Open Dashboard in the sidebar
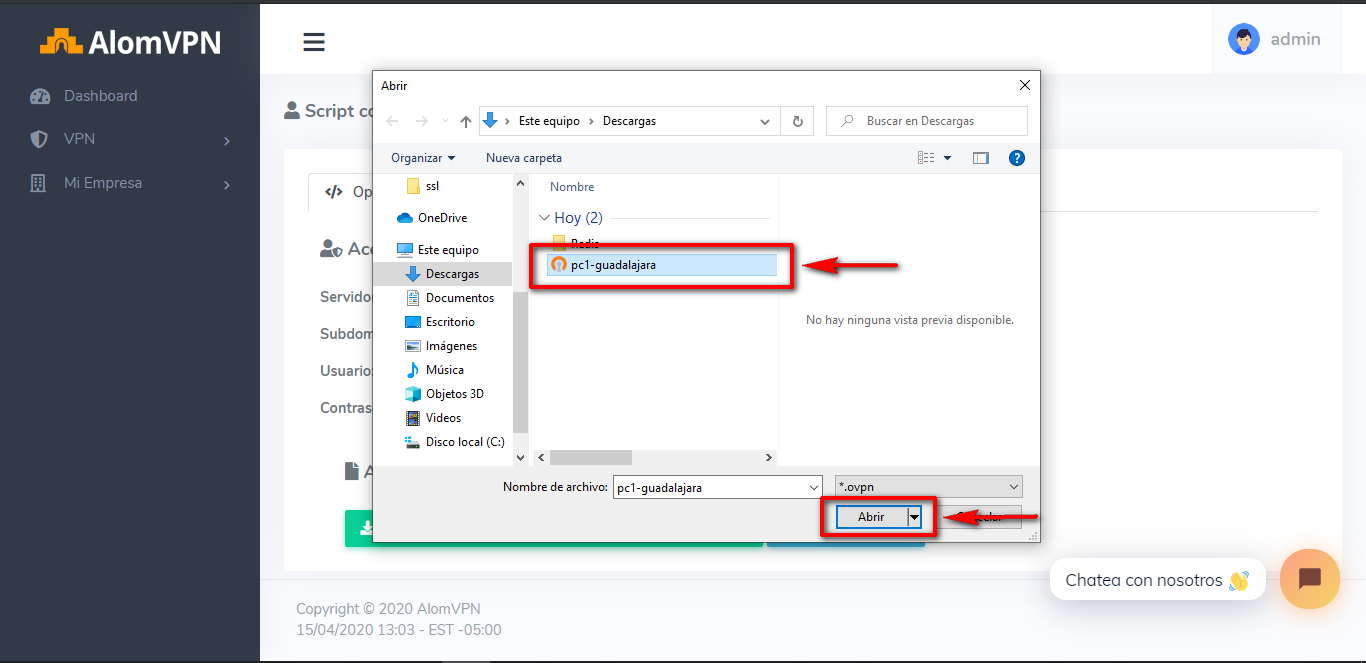1366x663 pixels. (100, 96)
